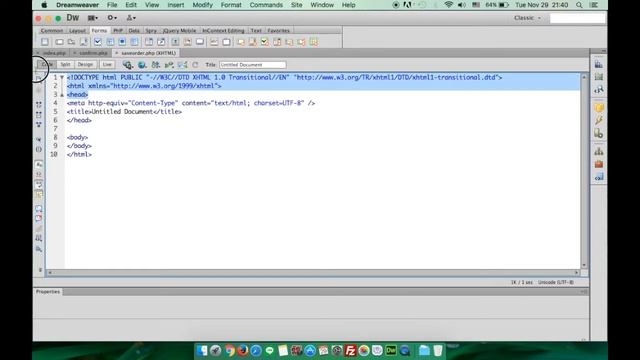Open the Modify menu
The width and height of the screenshot is (640, 360).
click(x=202, y=5)
